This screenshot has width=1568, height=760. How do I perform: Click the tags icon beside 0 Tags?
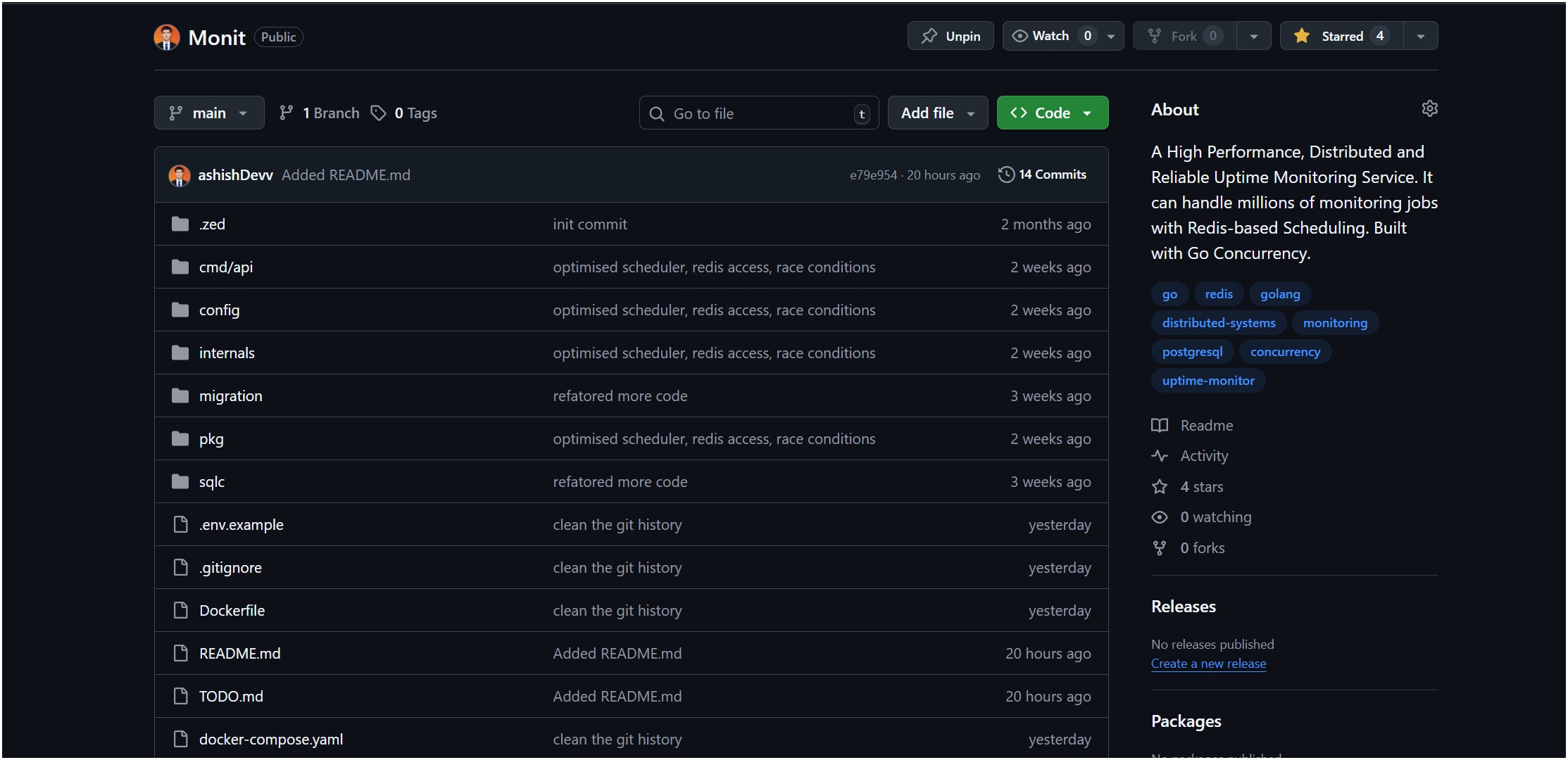[379, 113]
